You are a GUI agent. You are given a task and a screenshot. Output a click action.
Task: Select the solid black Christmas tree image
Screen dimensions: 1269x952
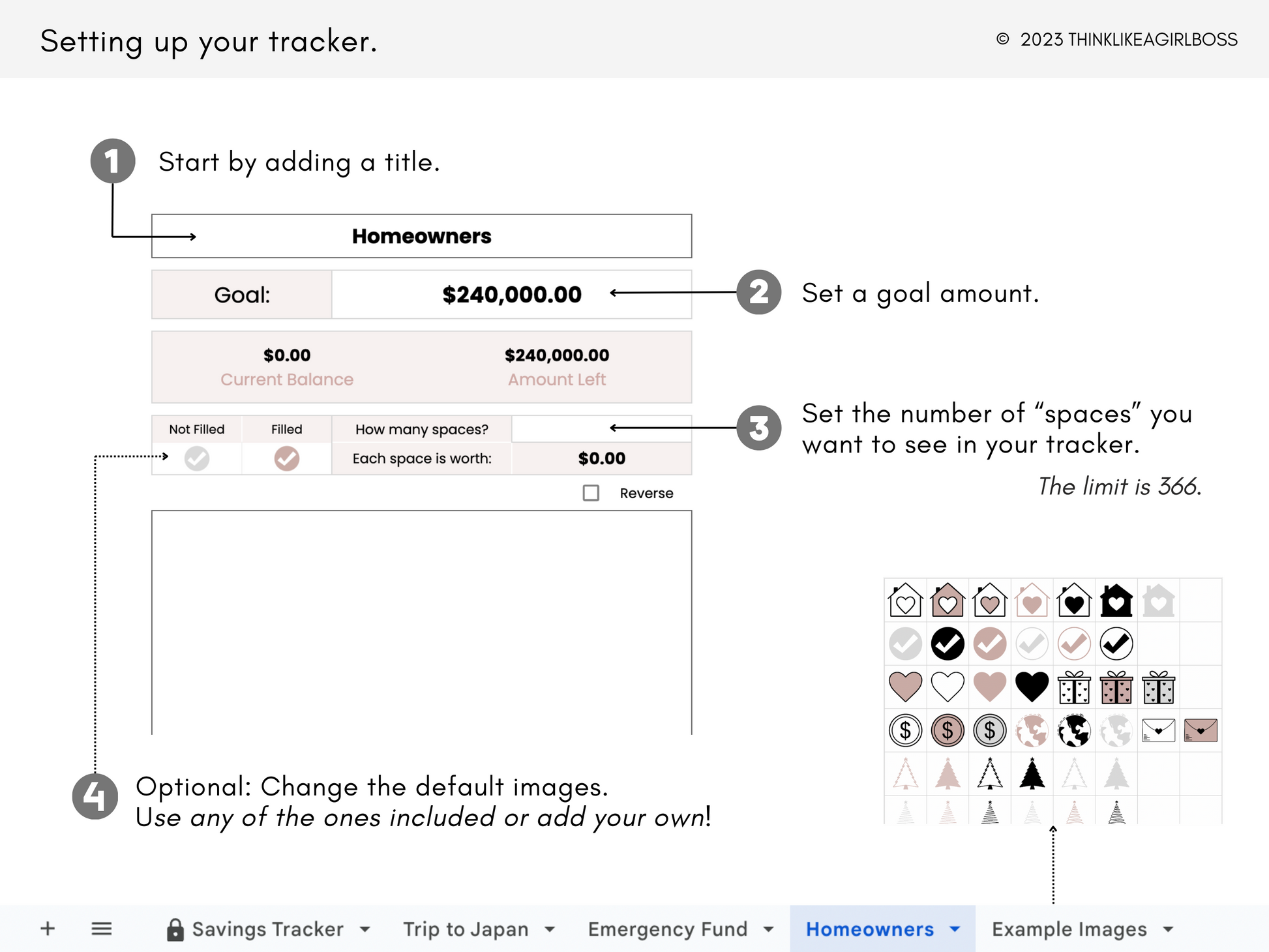click(1032, 774)
